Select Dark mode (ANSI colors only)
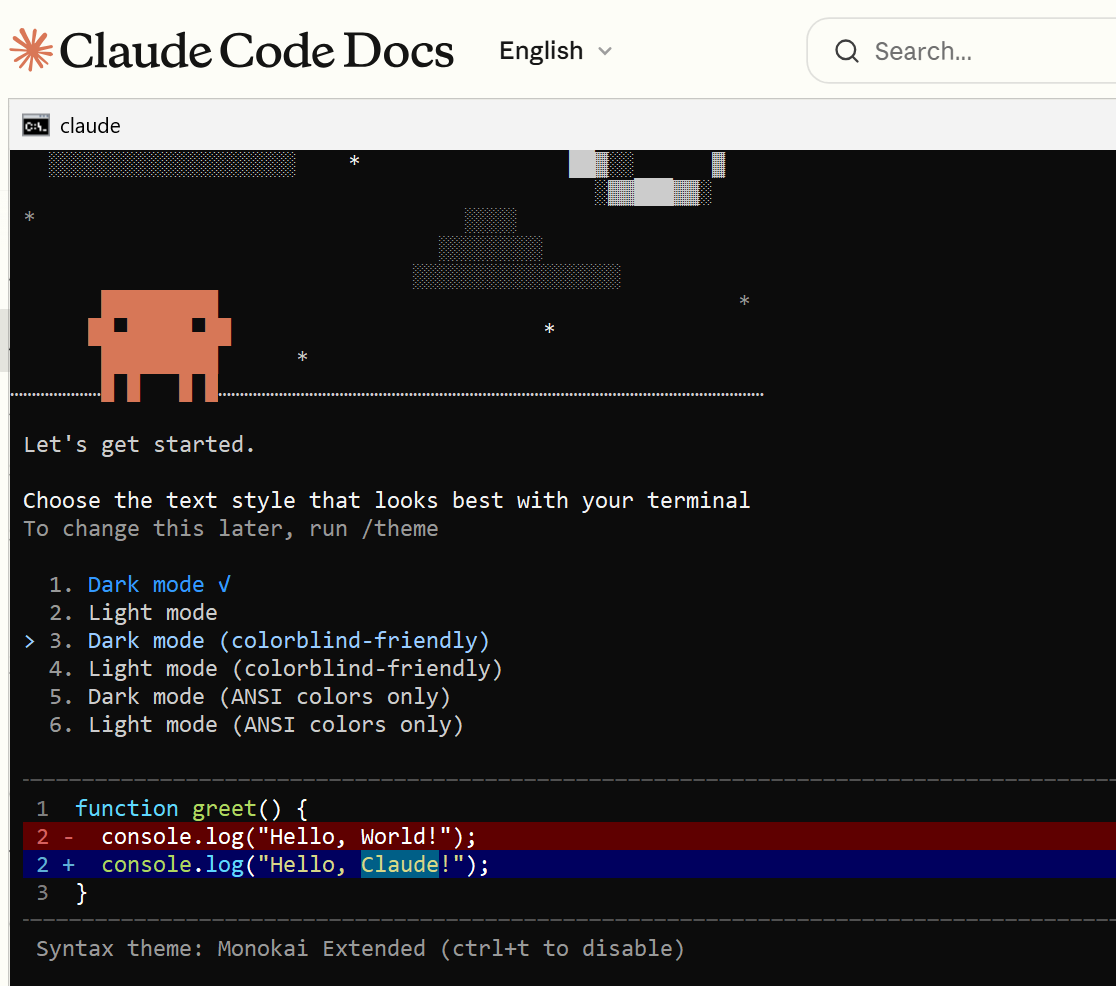The width and height of the screenshot is (1116, 986). pos(250,696)
